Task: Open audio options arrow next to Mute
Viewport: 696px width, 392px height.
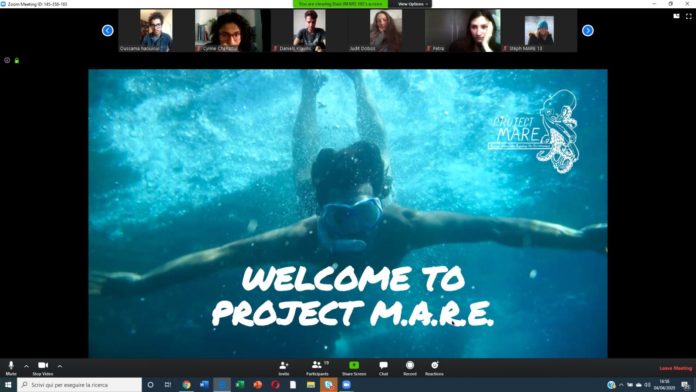Action: coord(26,366)
